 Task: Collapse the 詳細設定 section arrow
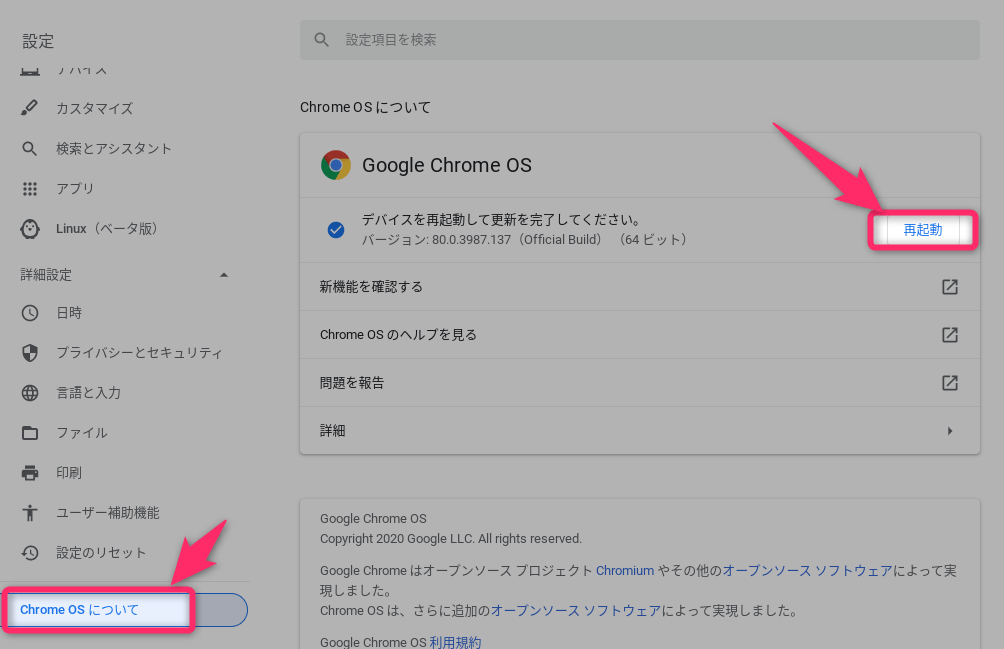[x=223, y=275]
